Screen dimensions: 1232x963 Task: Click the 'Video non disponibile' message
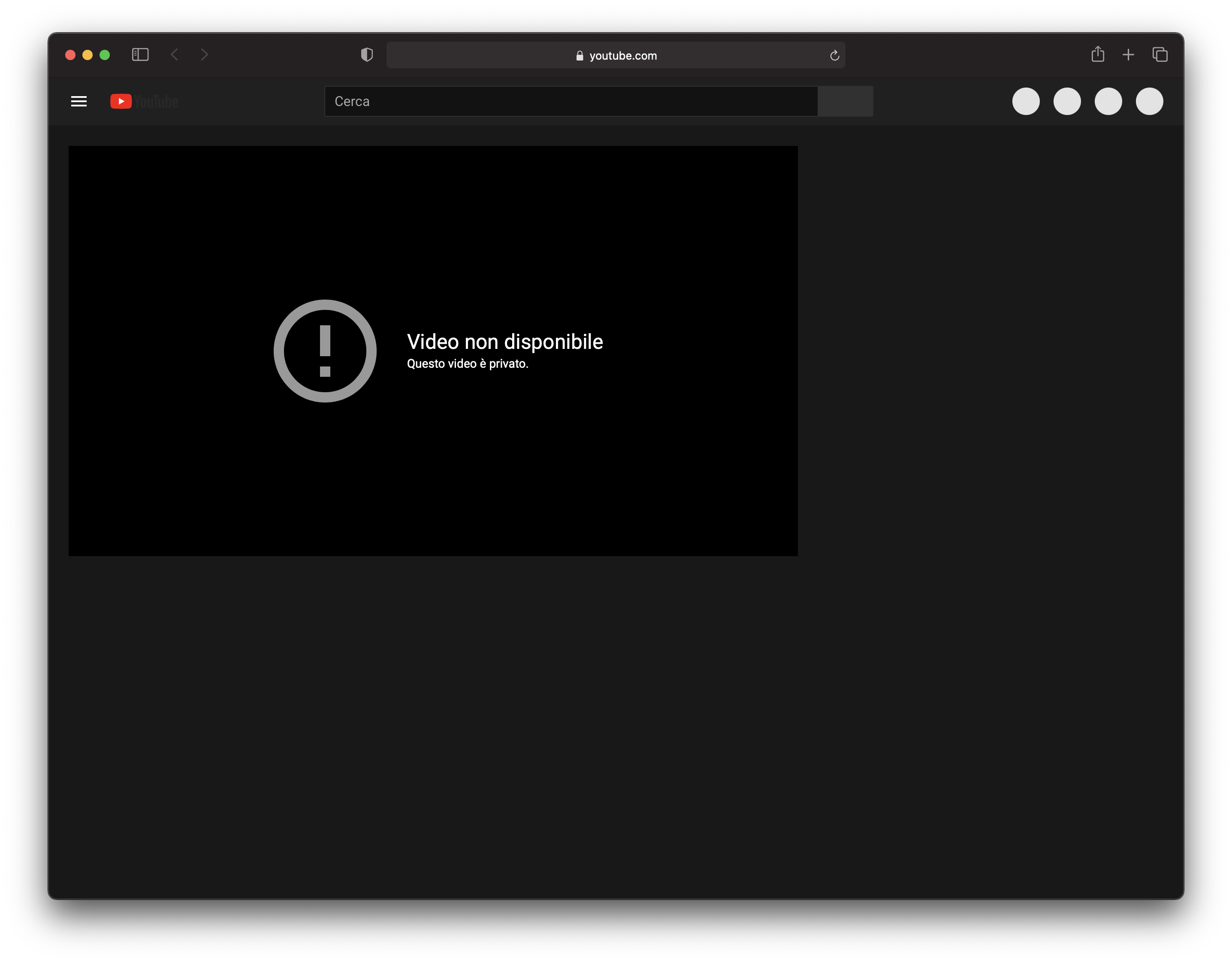click(x=504, y=342)
